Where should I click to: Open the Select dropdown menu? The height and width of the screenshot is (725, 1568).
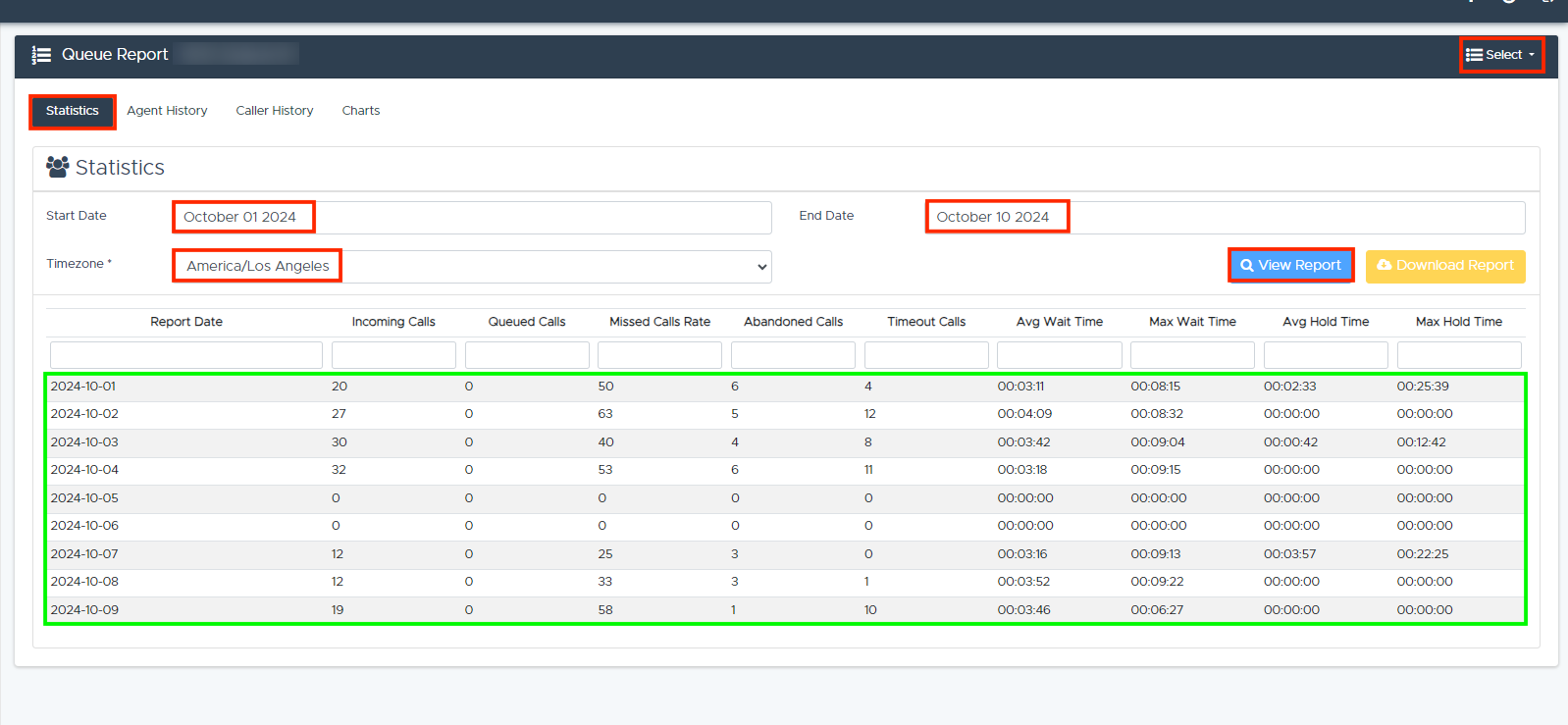(x=1500, y=55)
